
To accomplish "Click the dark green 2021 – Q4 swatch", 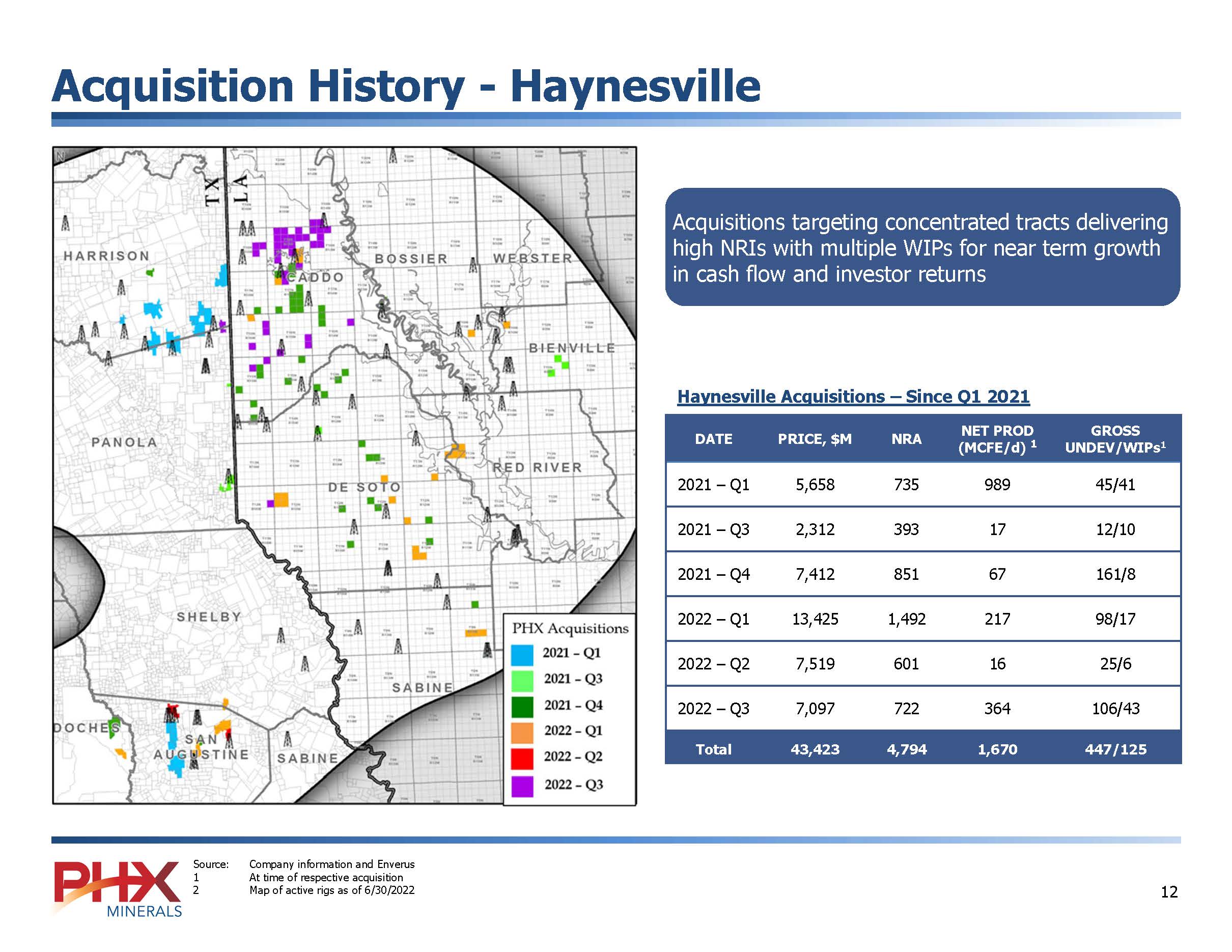I will tap(522, 706).
